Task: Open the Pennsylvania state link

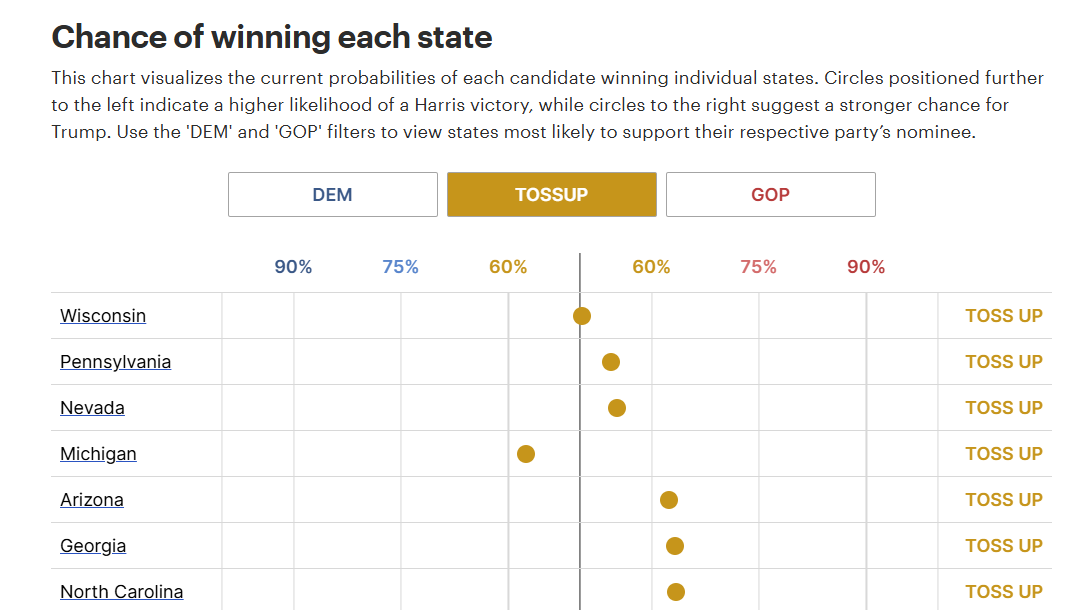Action: [x=115, y=362]
